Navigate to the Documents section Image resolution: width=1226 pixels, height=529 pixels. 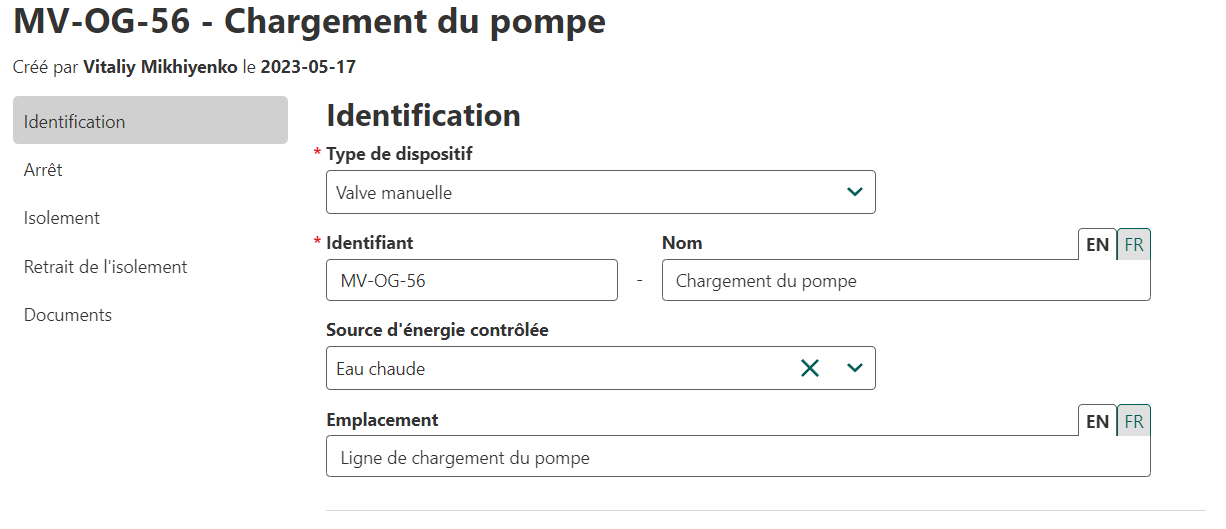[68, 315]
